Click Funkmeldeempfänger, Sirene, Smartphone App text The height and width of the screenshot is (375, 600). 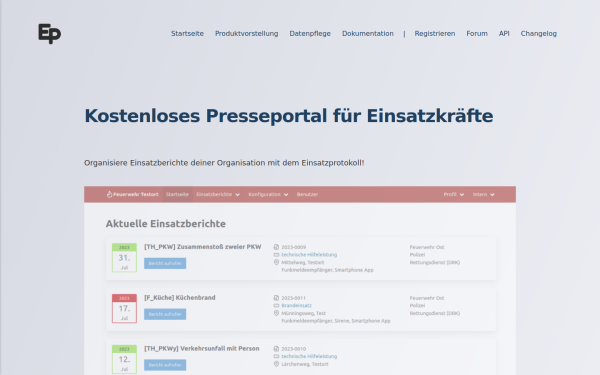click(336, 321)
